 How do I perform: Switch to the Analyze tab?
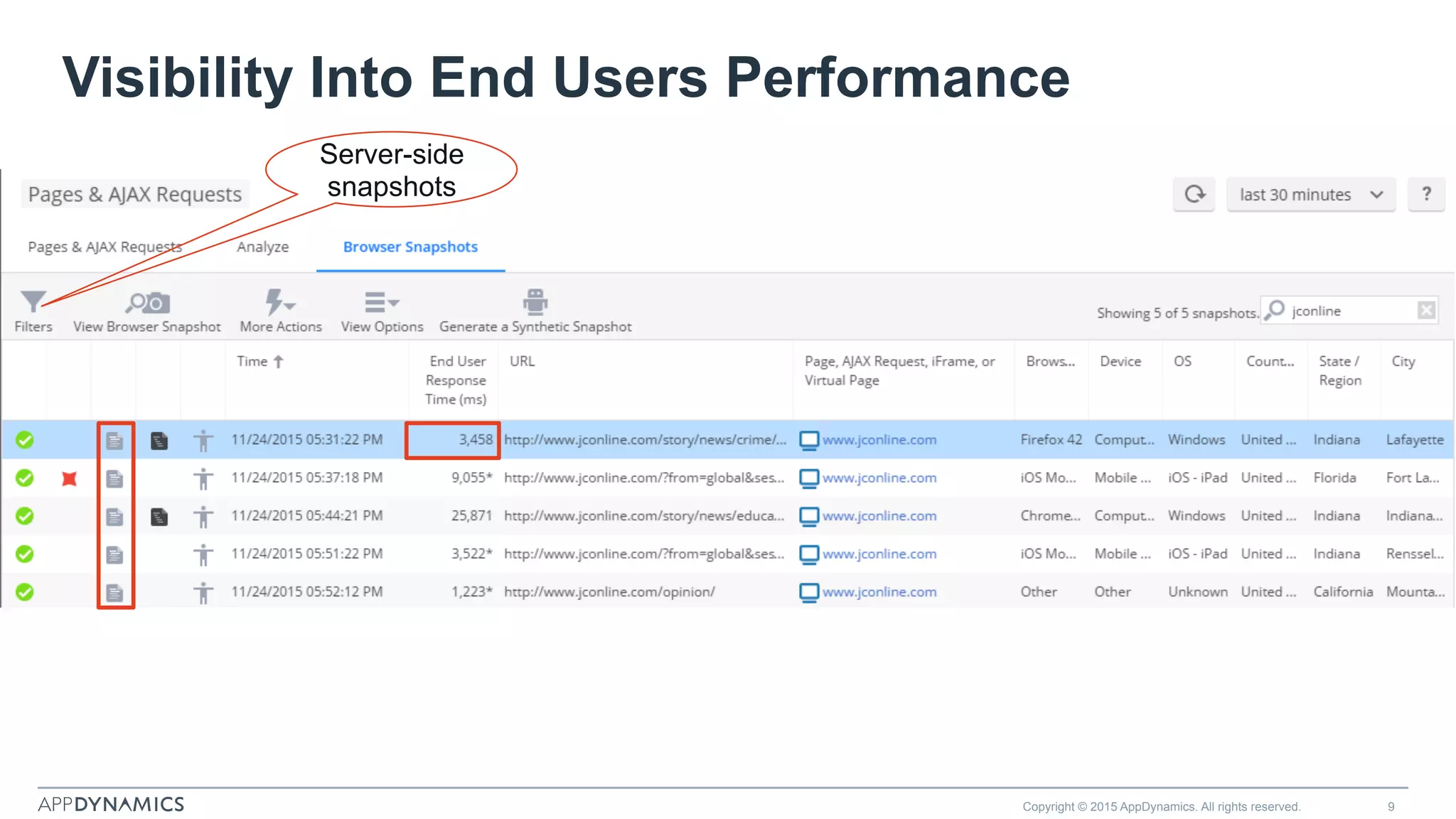[262, 247]
